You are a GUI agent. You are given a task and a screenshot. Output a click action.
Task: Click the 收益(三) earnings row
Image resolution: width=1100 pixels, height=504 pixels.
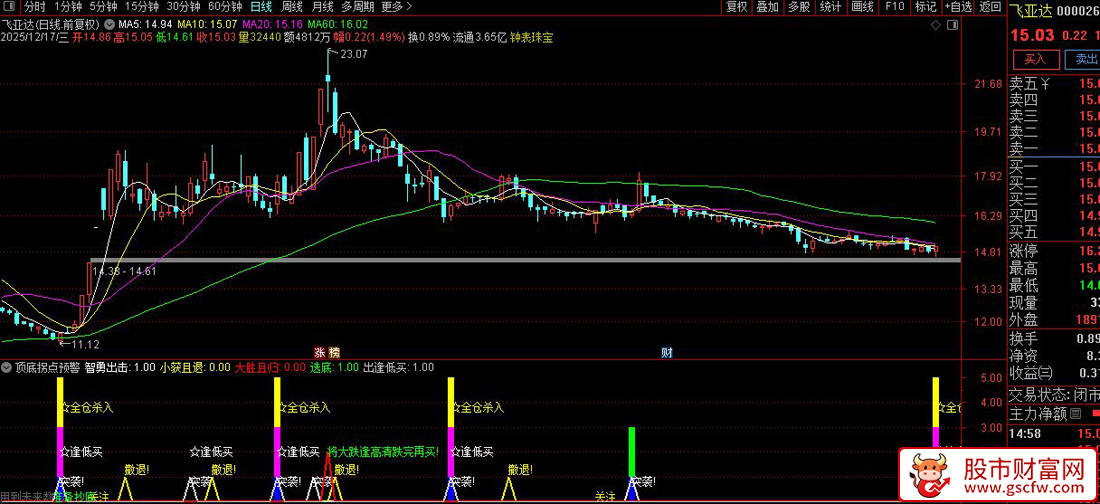[x=1054, y=371]
